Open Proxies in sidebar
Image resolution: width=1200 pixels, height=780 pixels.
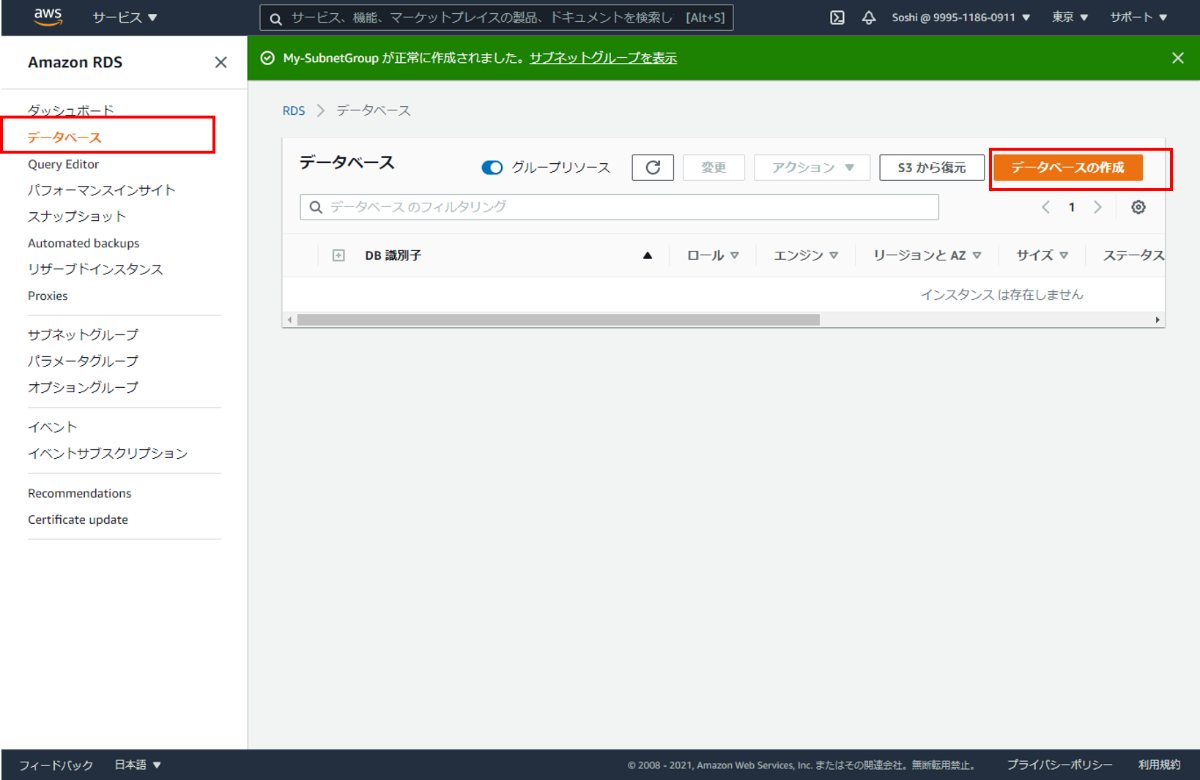pyautogui.click(x=48, y=296)
